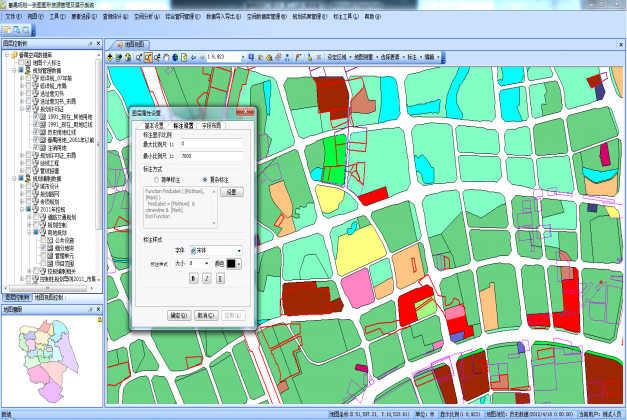Open the map scale dropdown in toolbar
627x420 pixels.
(x=243, y=58)
